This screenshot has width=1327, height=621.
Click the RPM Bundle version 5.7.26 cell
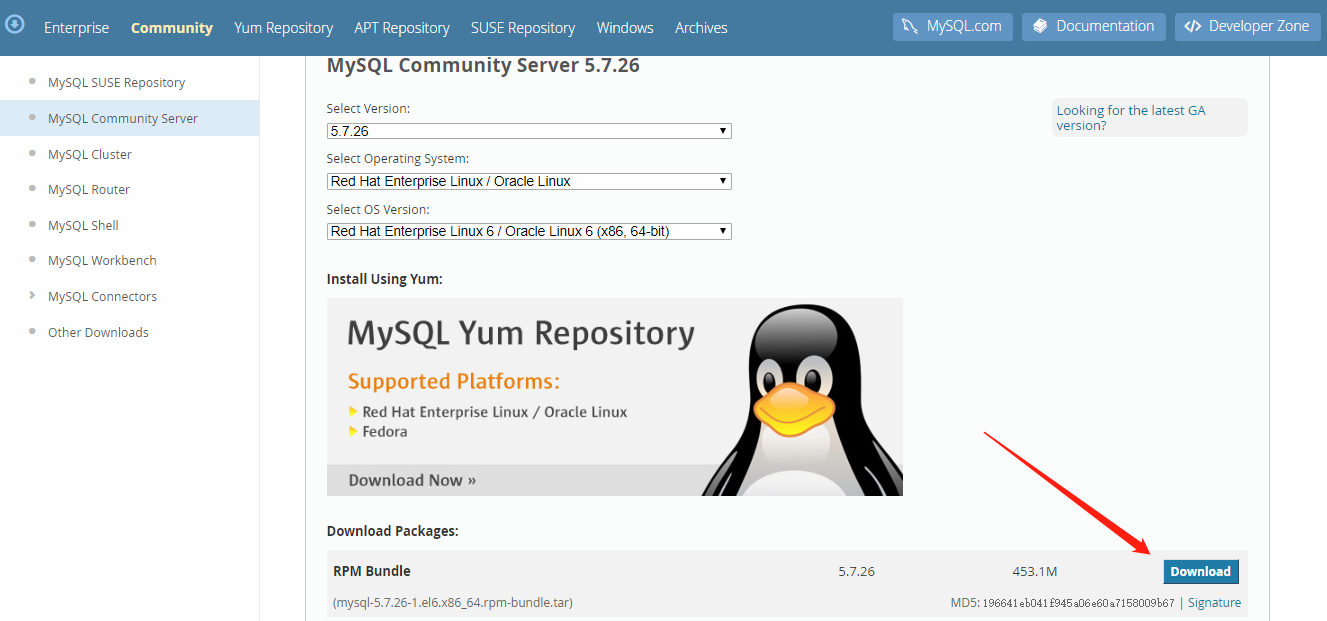point(857,572)
